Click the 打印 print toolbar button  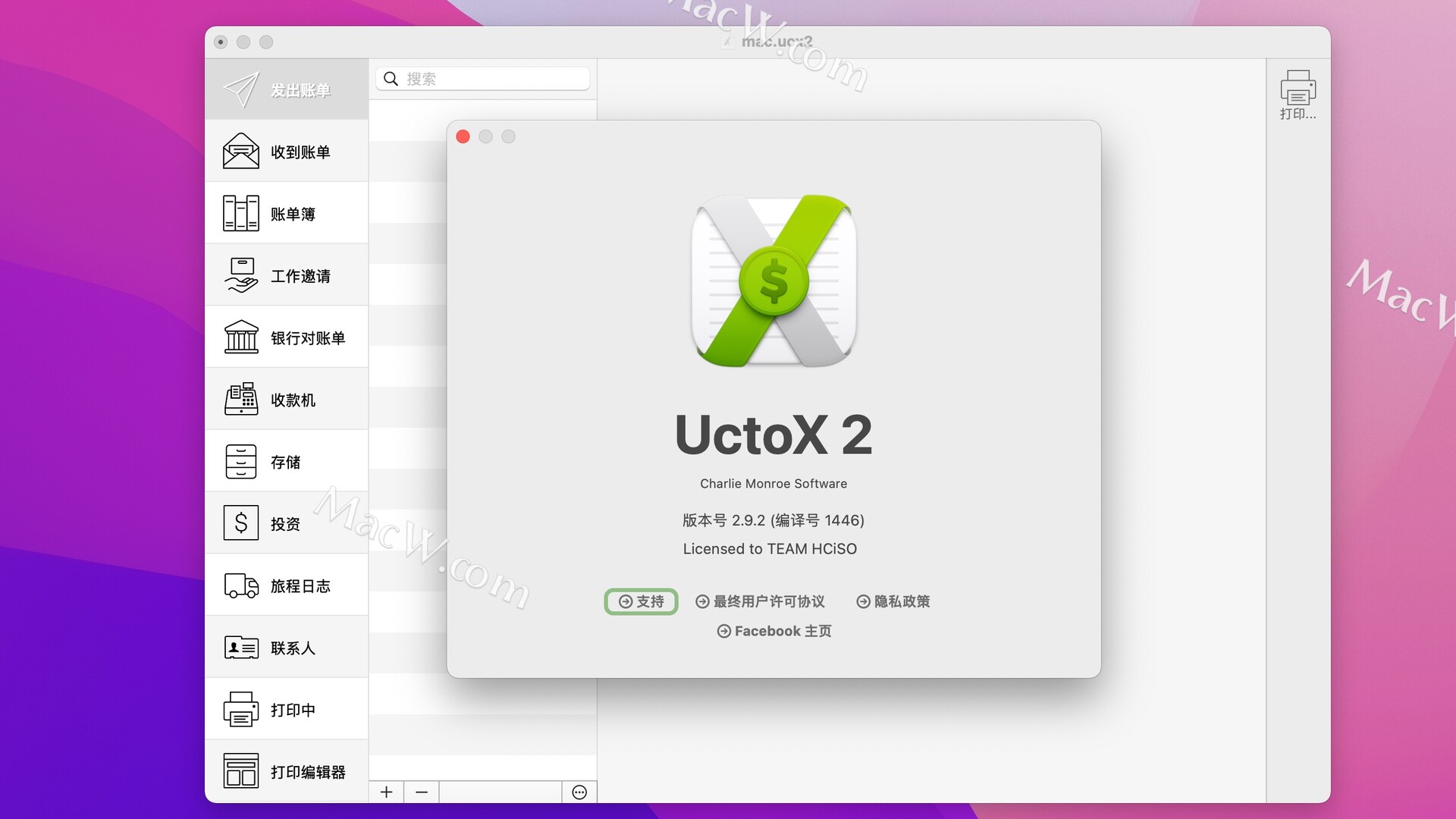[1298, 96]
